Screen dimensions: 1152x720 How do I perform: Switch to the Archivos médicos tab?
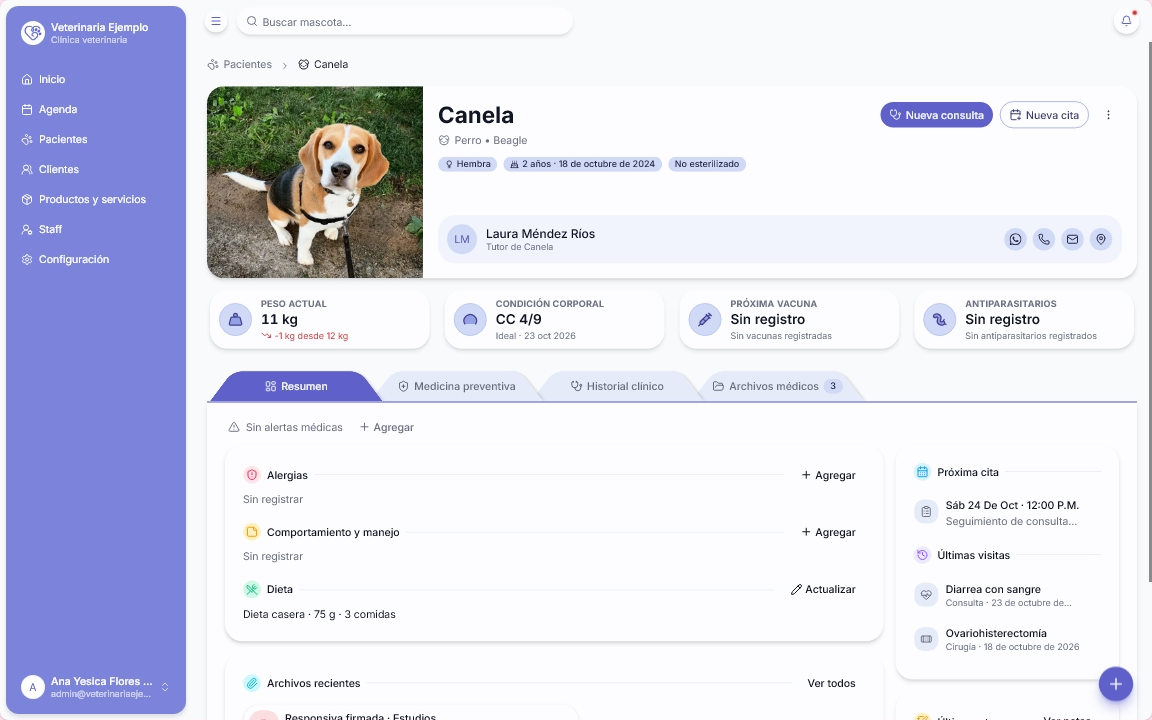point(777,386)
